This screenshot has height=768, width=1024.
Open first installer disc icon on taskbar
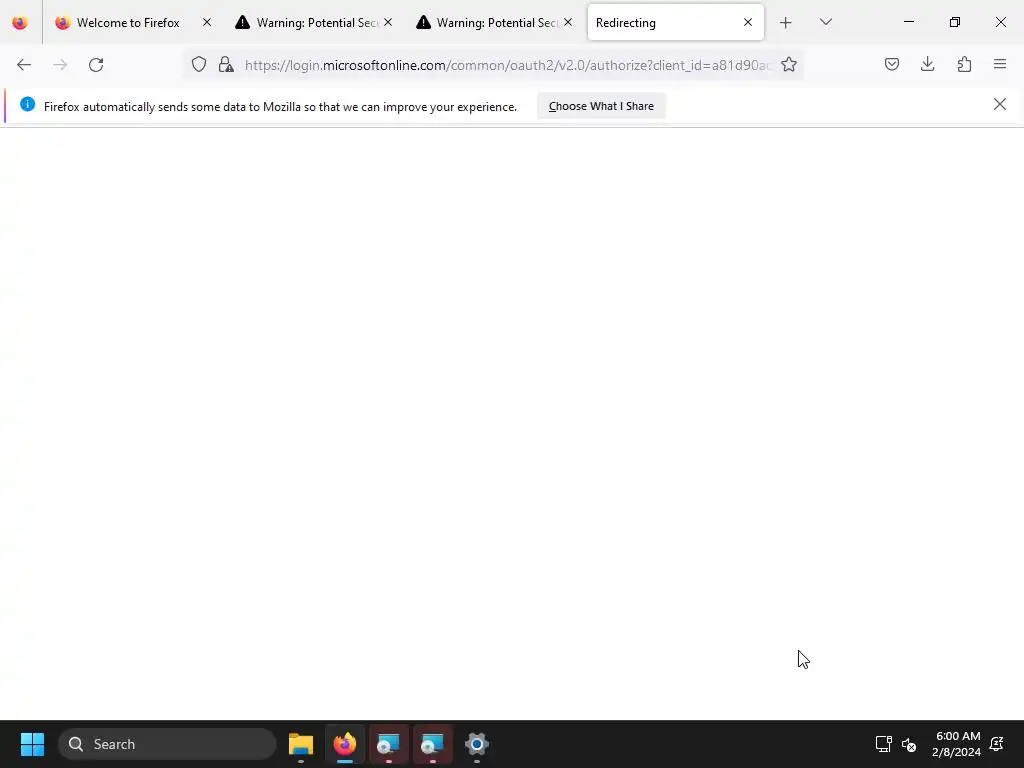pyautogui.click(x=389, y=744)
